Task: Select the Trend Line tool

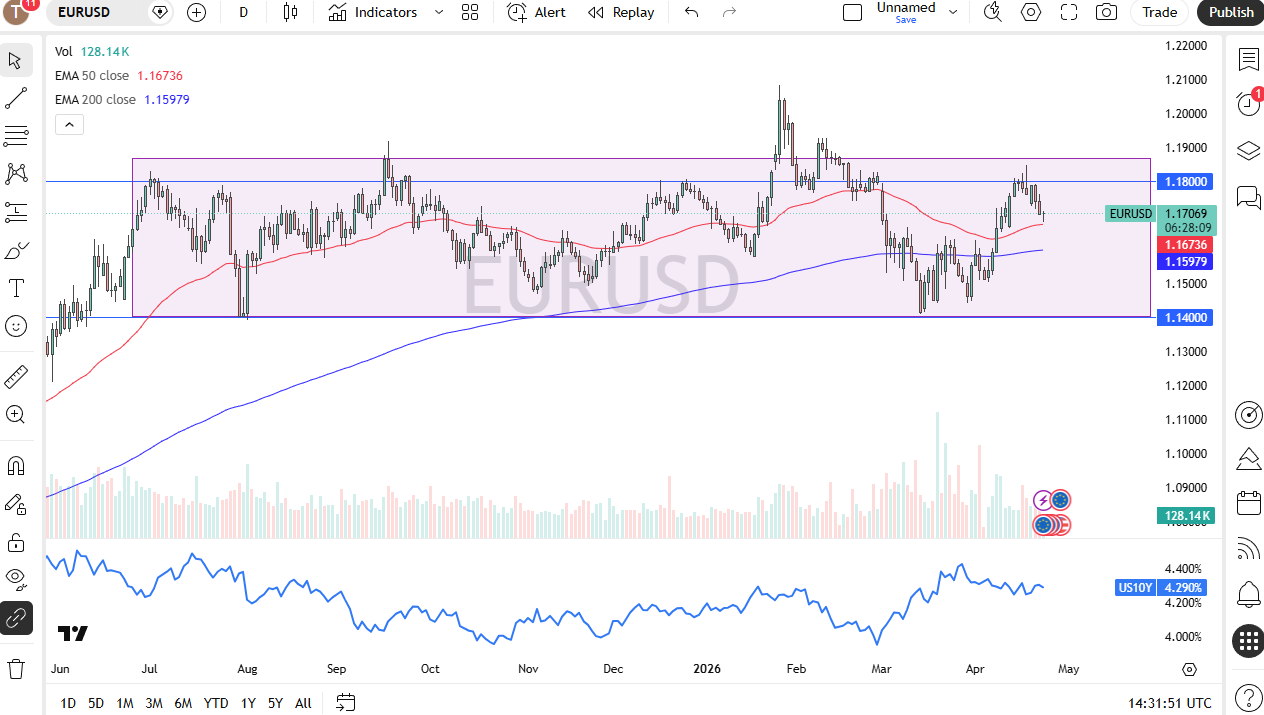Action: (16, 97)
